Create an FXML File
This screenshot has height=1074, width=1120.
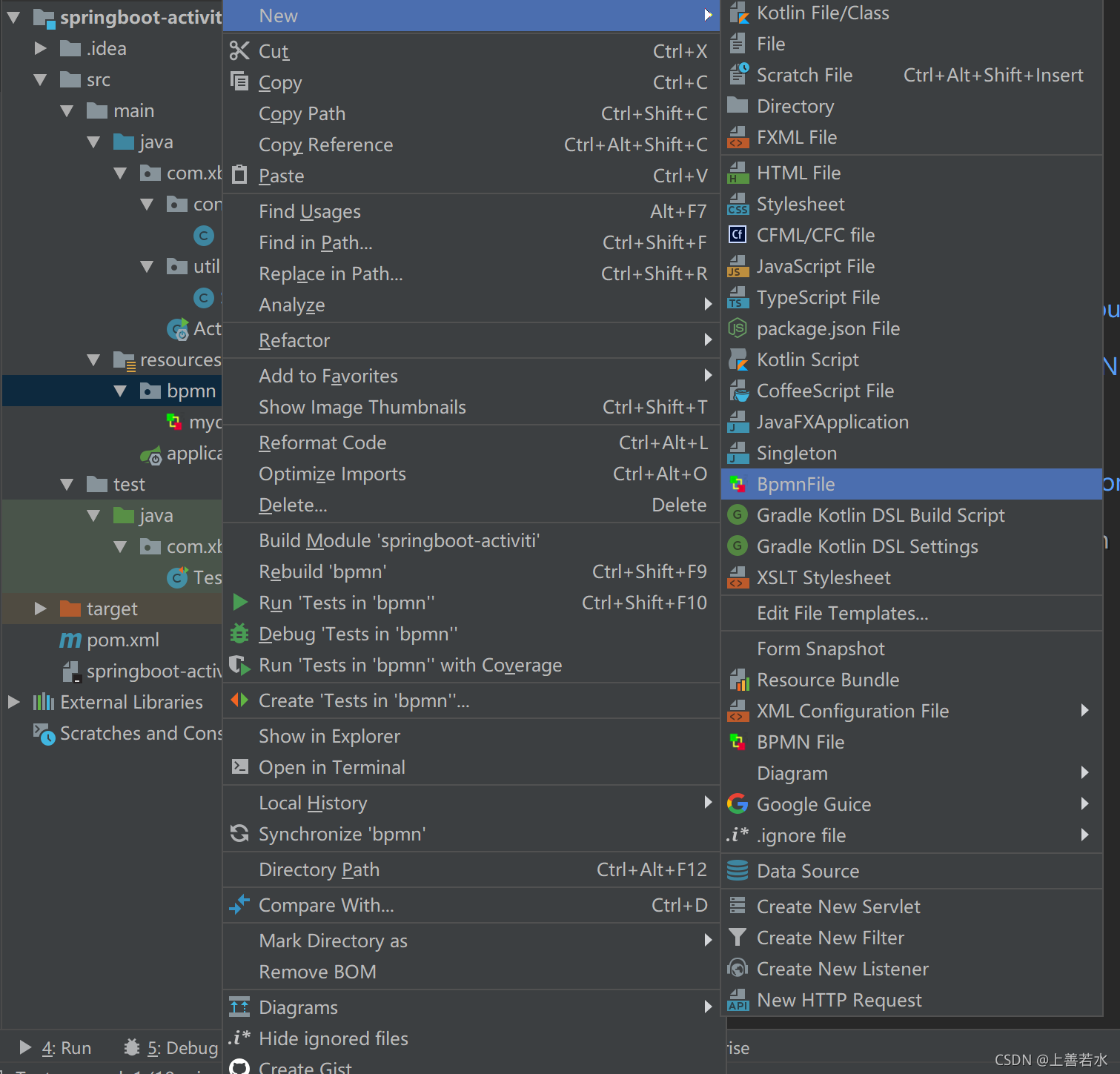pyautogui.click(x=797, y=137)
